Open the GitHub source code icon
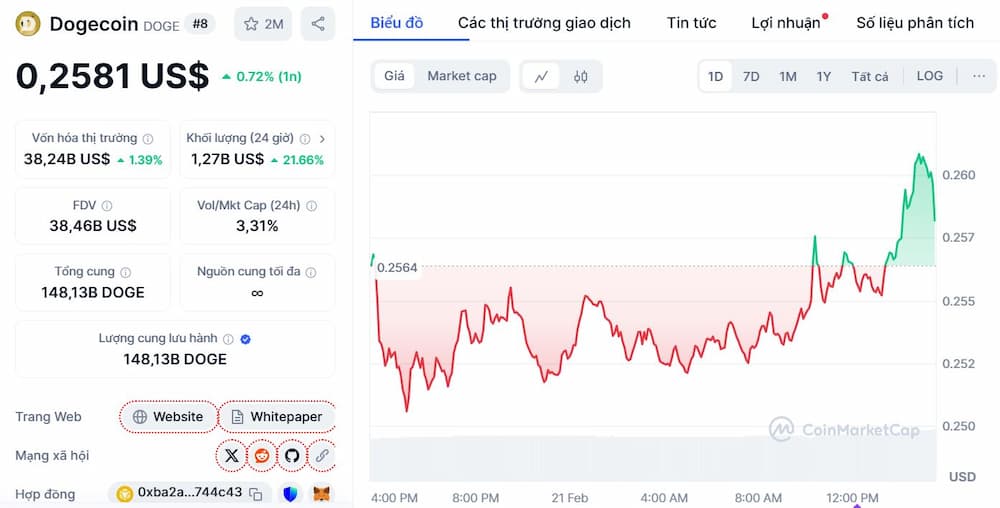The image size is (1000, 508). click(292, 455)
